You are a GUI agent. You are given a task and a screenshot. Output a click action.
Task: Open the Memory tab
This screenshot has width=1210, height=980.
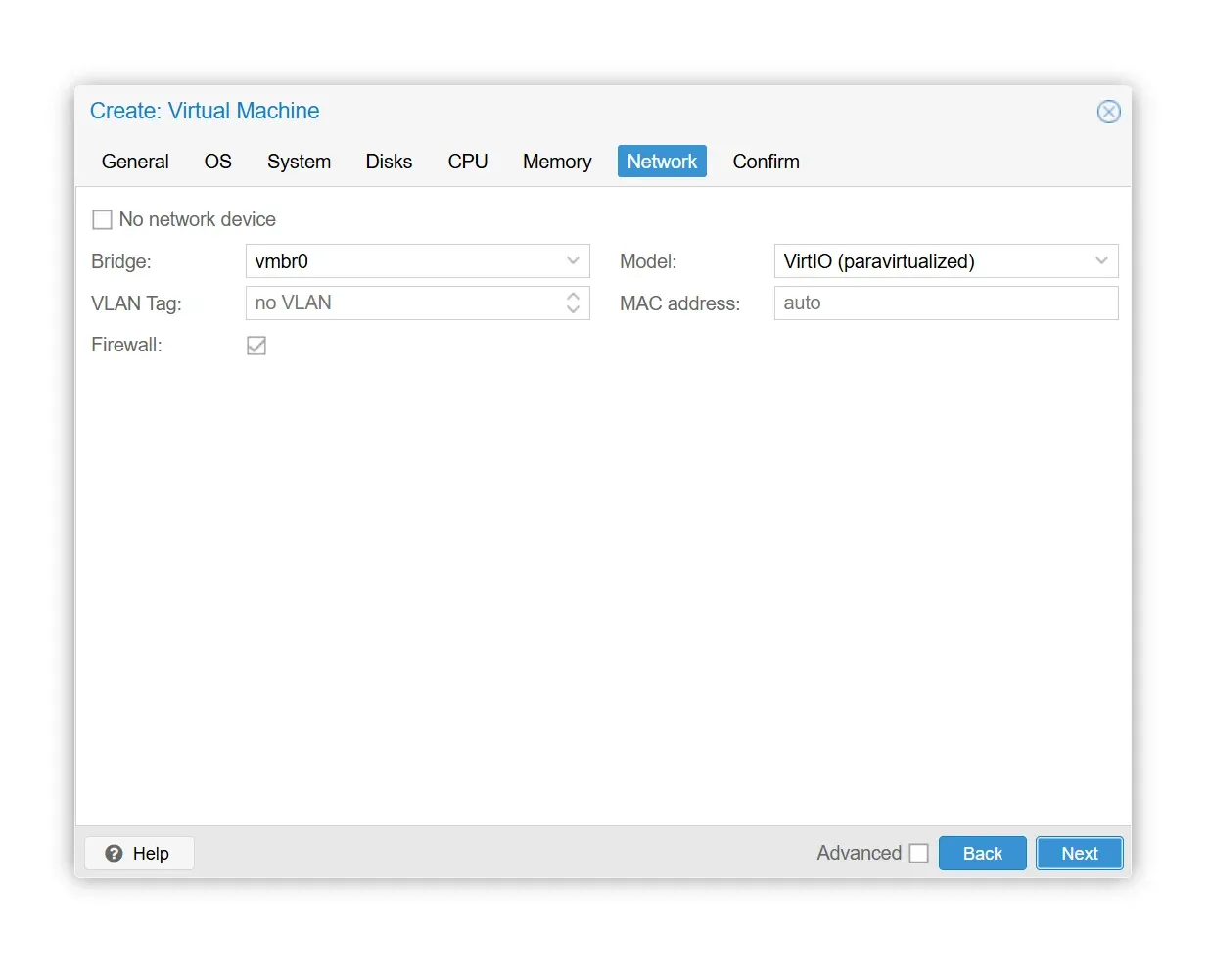click(x=557, y=162)
